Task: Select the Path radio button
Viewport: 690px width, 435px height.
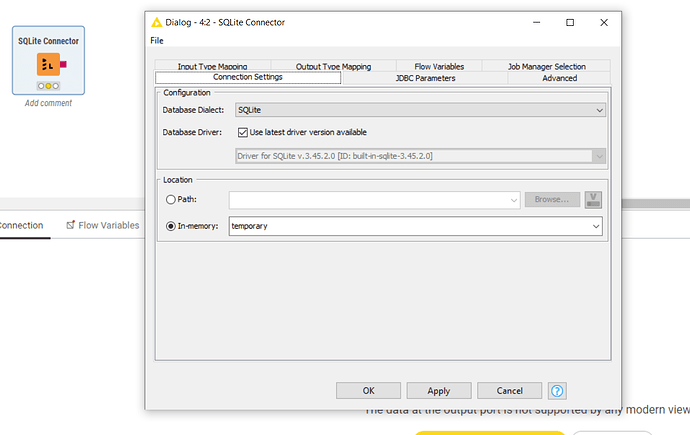Action: click(171, 200)
